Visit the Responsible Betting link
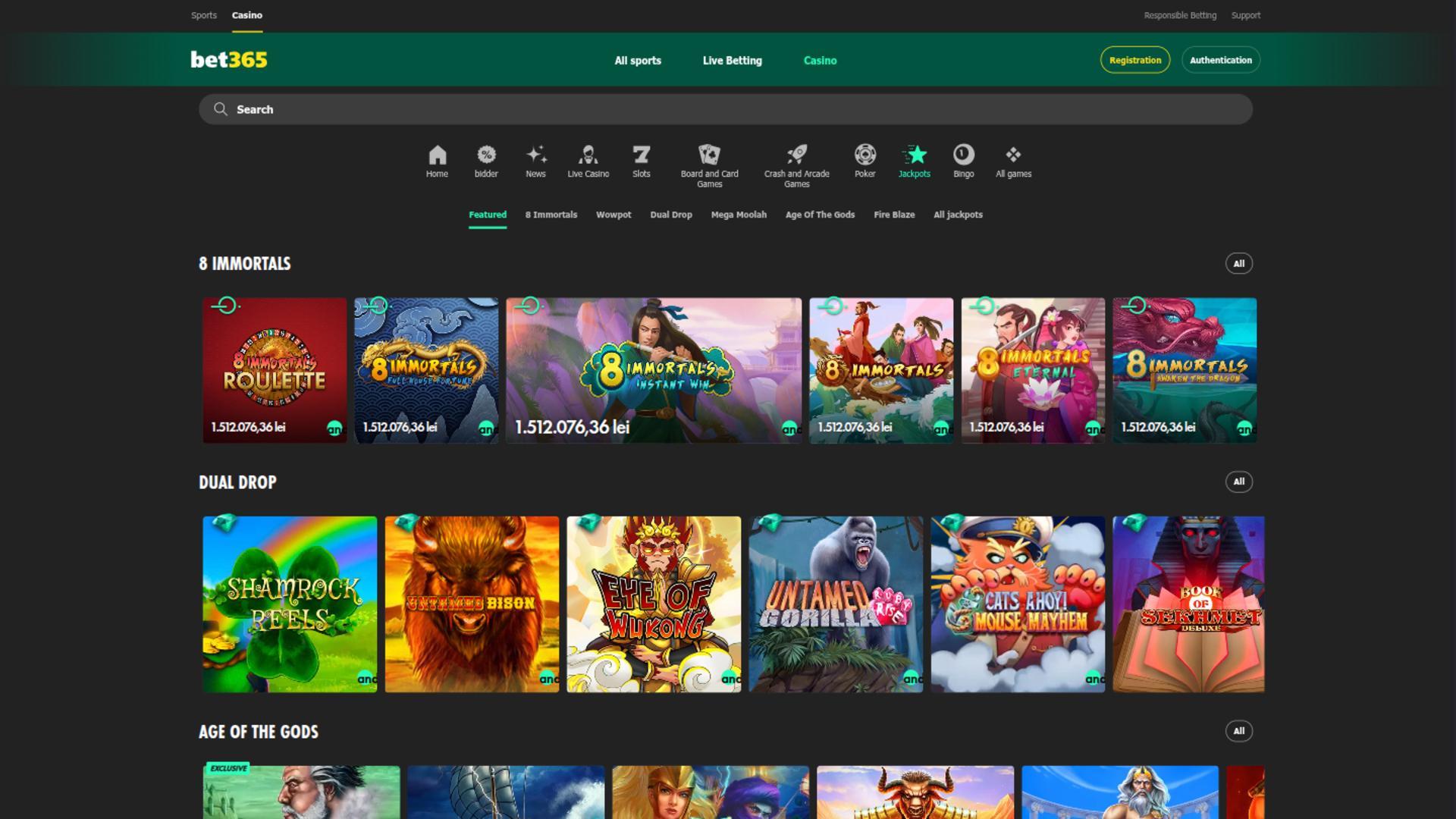The height and width of the screenshot is (819, 1456). [1180, 14]
